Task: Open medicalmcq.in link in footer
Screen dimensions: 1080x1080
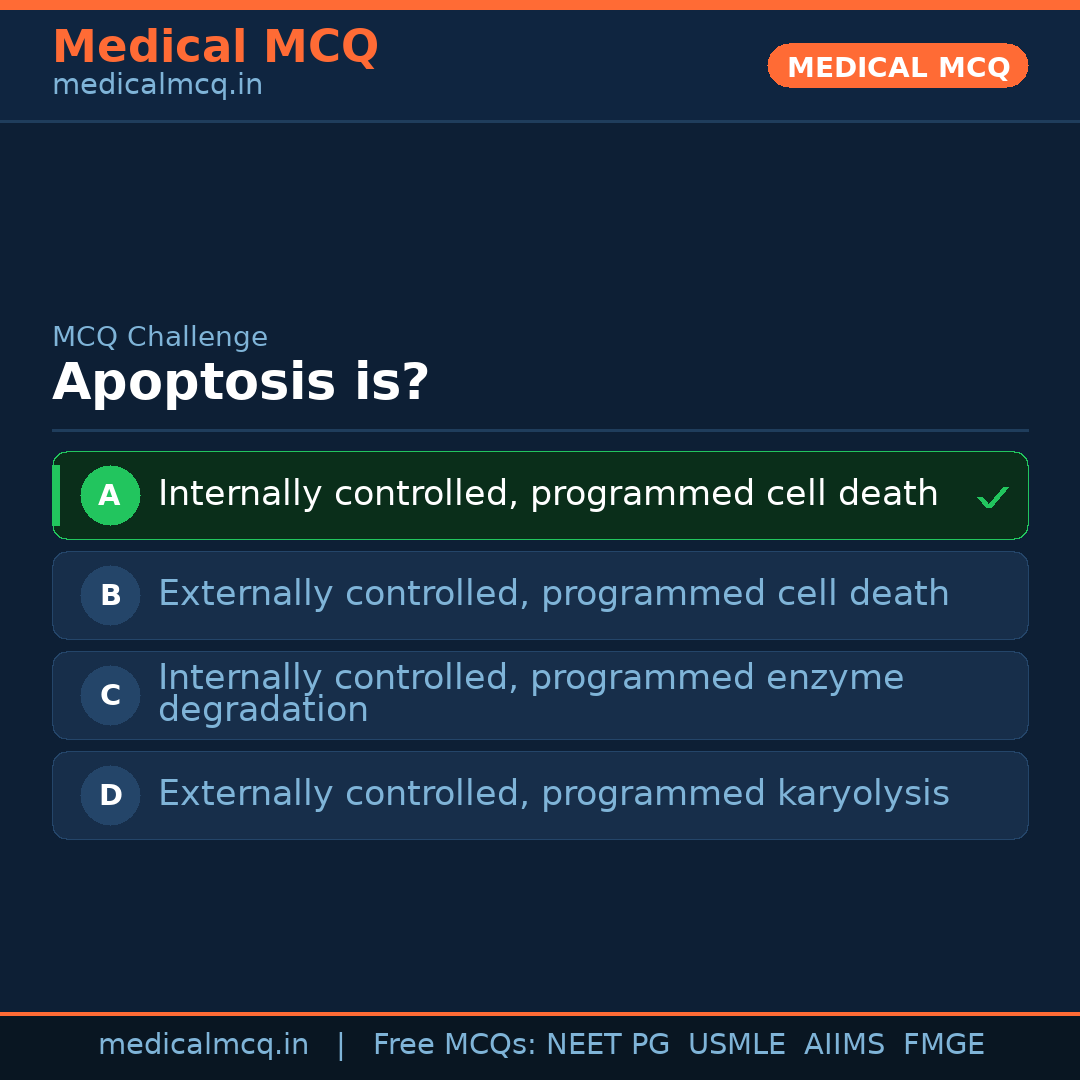Action: (203, 1045)
